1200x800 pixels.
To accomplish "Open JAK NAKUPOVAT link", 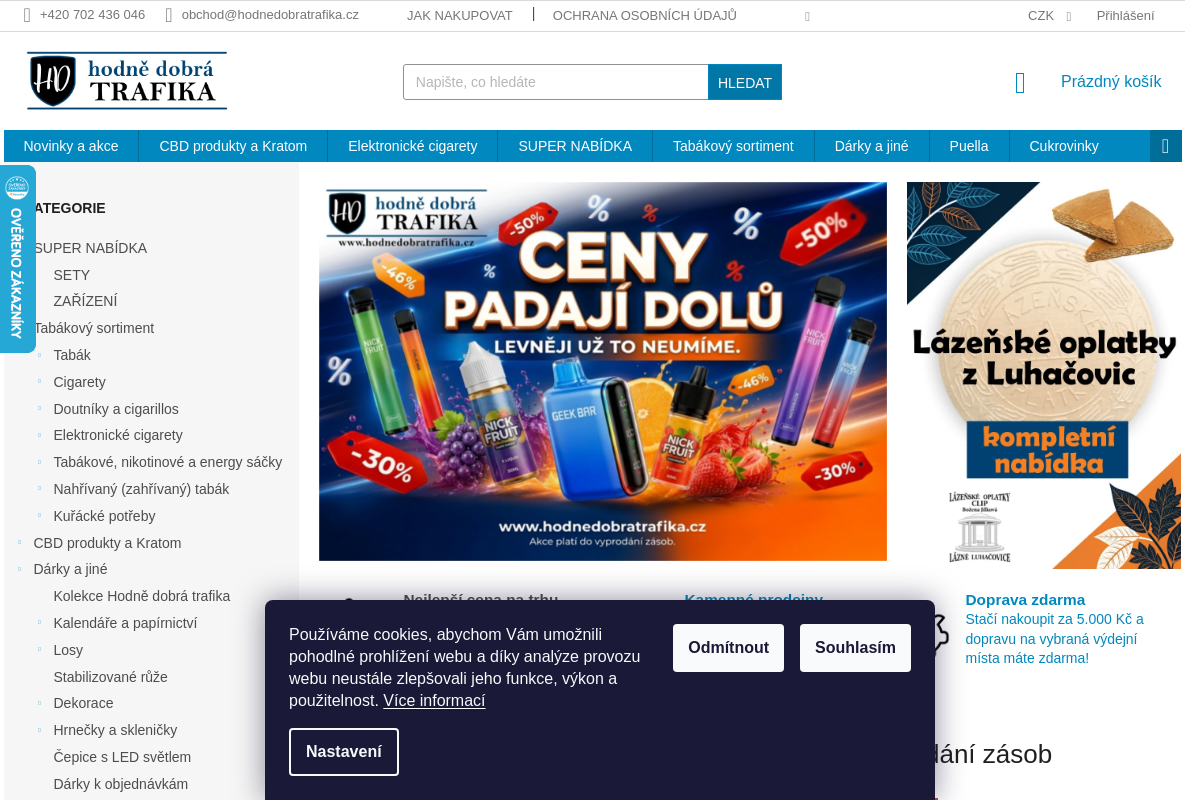I will pyautogui.click(x=460, y=16).
